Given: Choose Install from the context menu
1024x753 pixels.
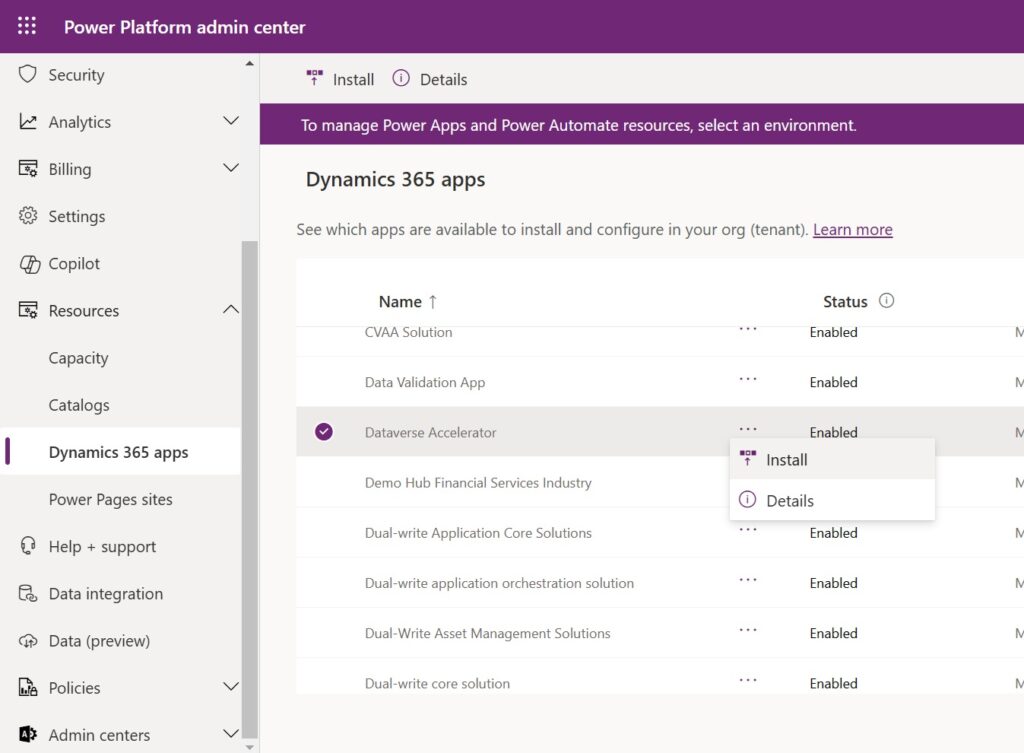Looking at the screenshot, I should (832, 460).
